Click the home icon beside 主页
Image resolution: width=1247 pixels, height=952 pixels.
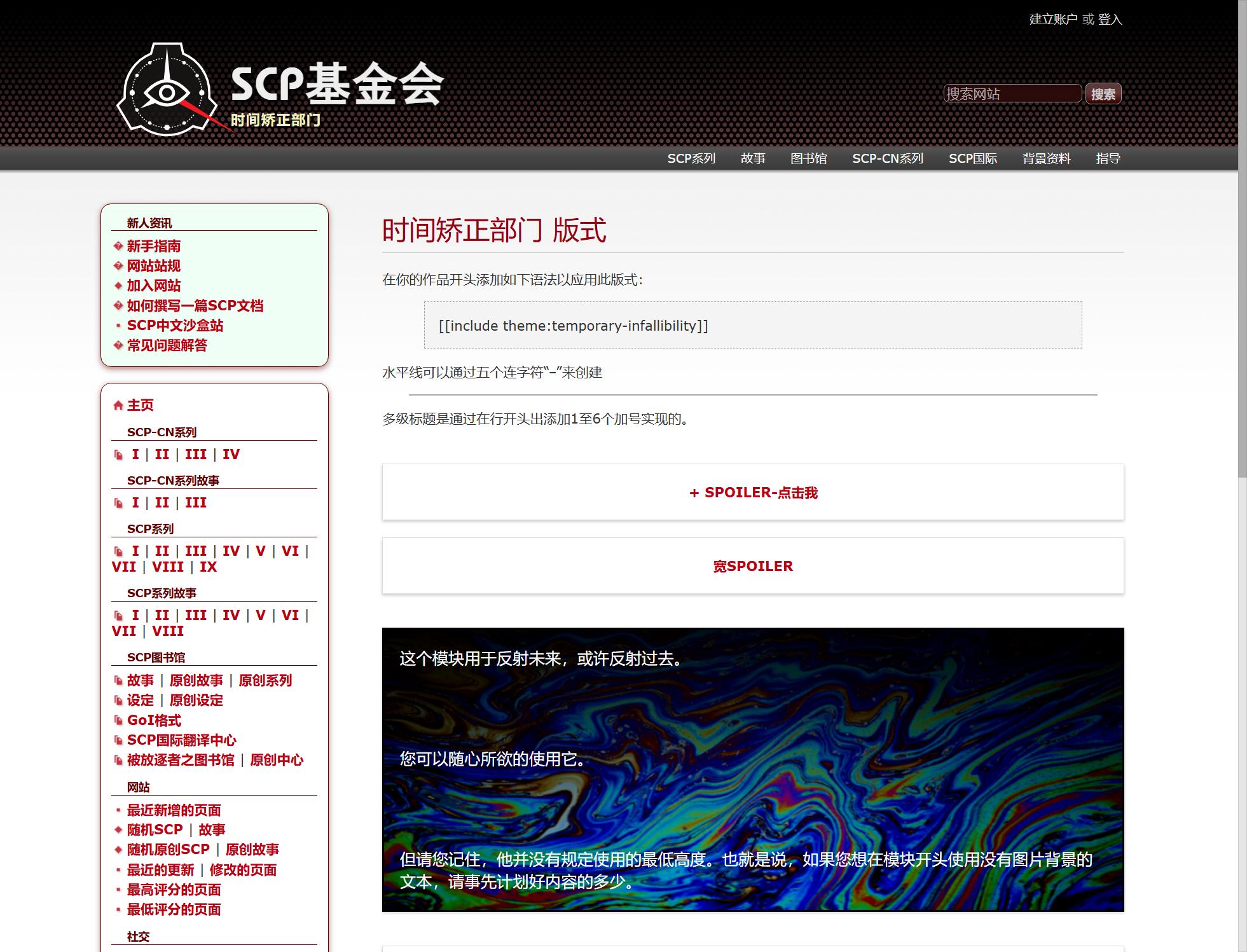tap(118, 405)
